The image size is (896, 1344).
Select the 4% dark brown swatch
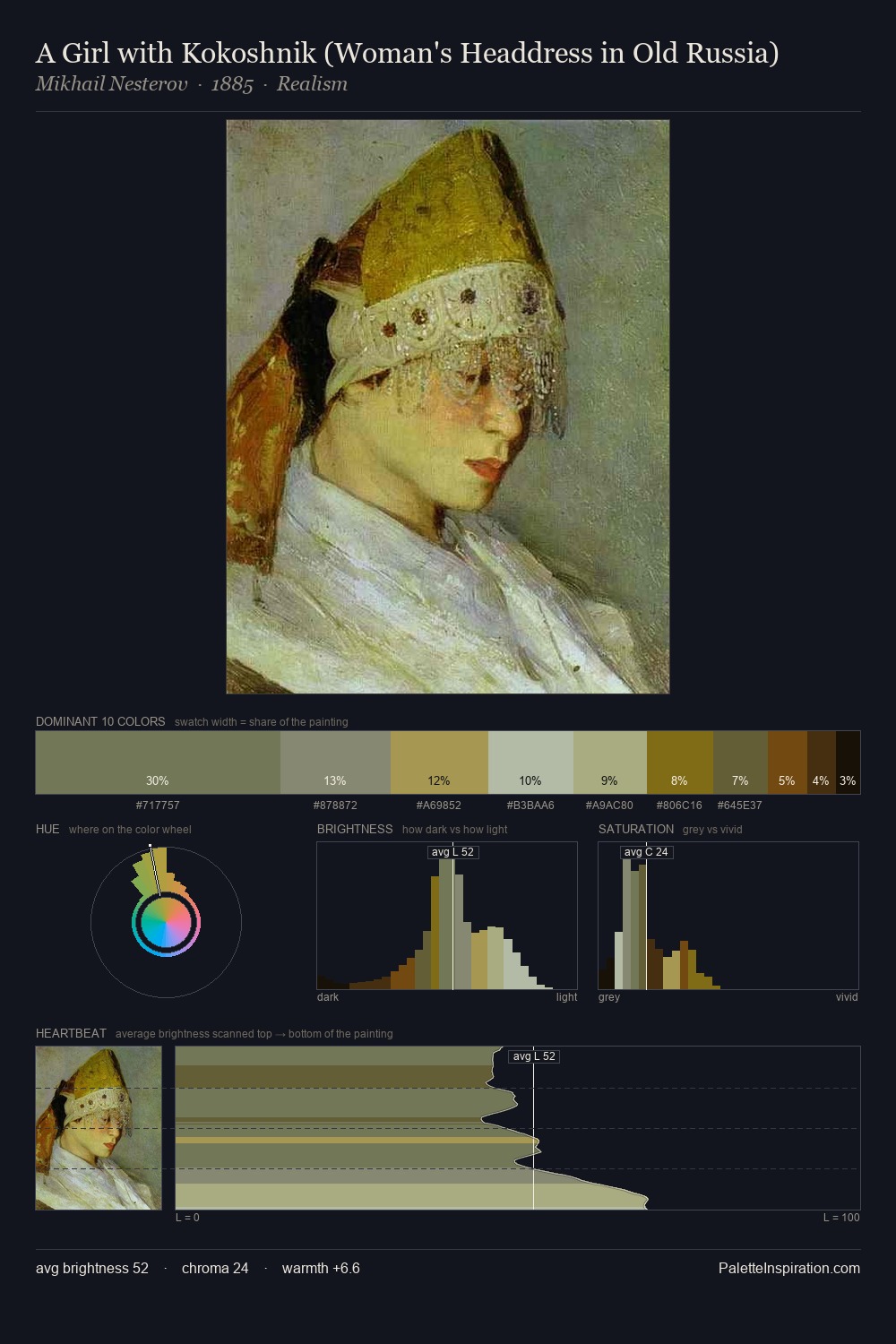(x=822, y=762)
